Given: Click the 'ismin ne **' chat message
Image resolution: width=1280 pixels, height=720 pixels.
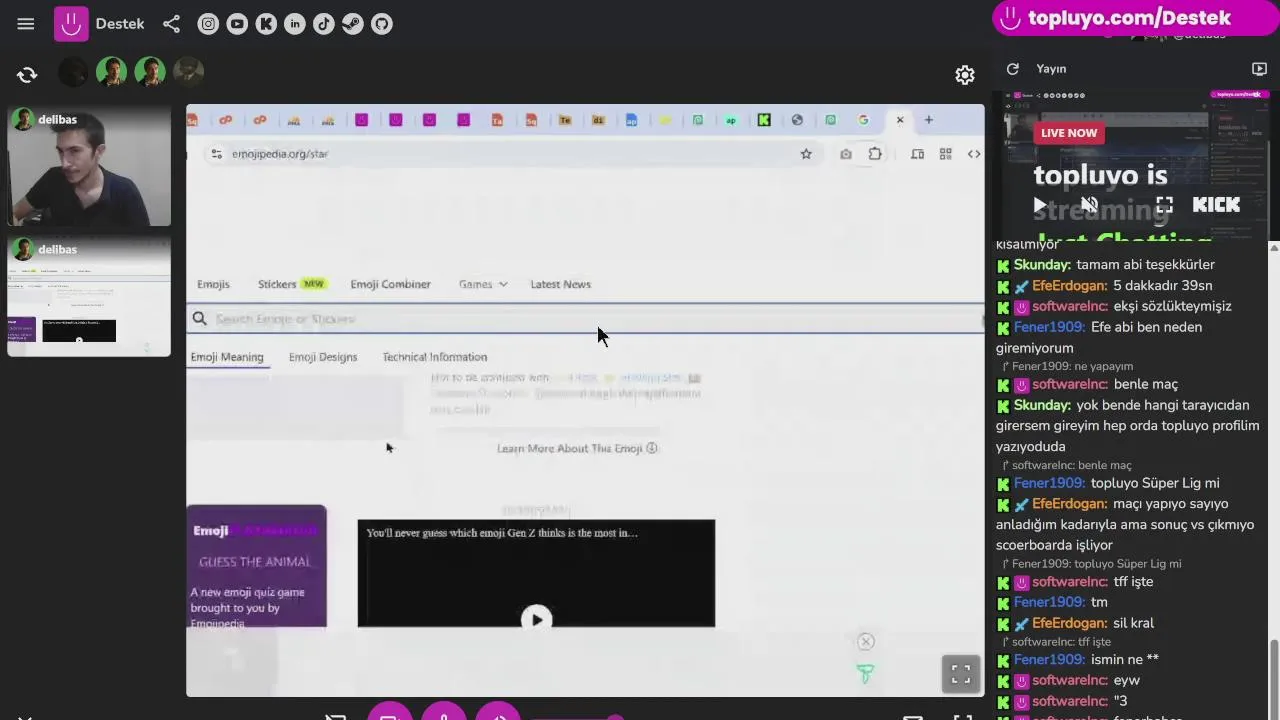Looking at the screenshot, I should pyautogui.click(x=1125, y=660).
